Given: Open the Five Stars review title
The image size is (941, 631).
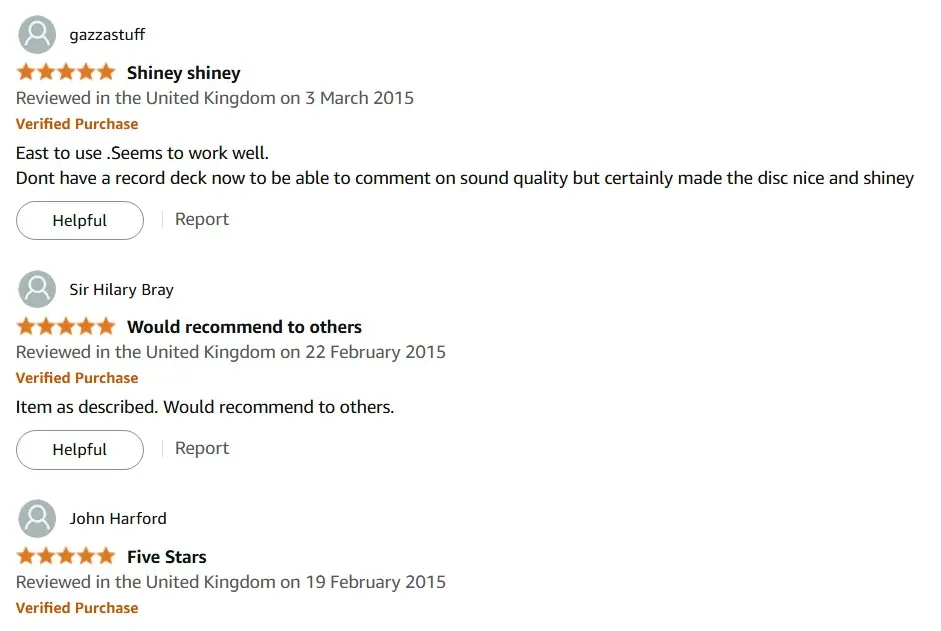Looking at the screenshot, I should coord(167,557).
